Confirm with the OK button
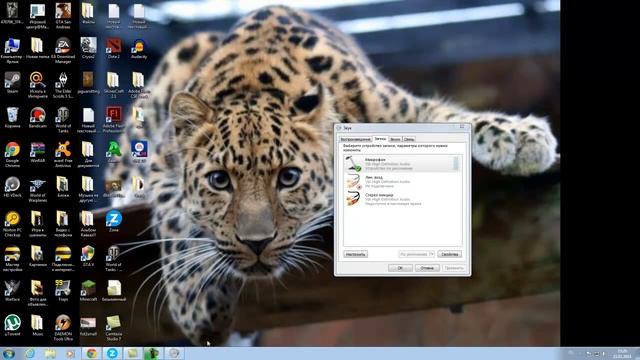The width and height of the screenshot is (640, 360). pos(400,268)
